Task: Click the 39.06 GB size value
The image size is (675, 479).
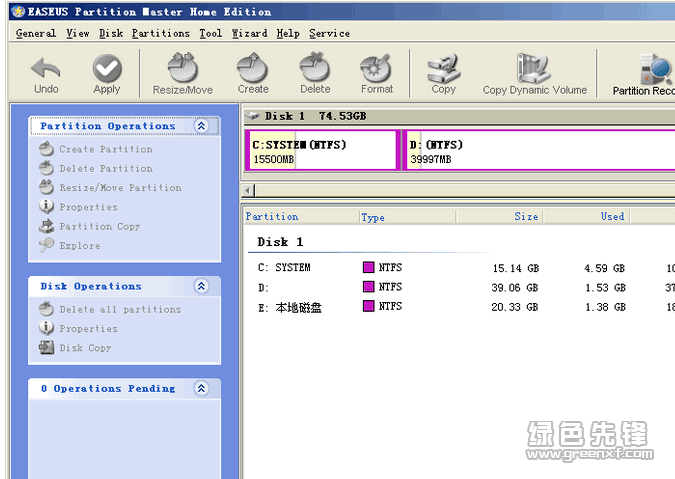Action: click(x=515, y=287)
